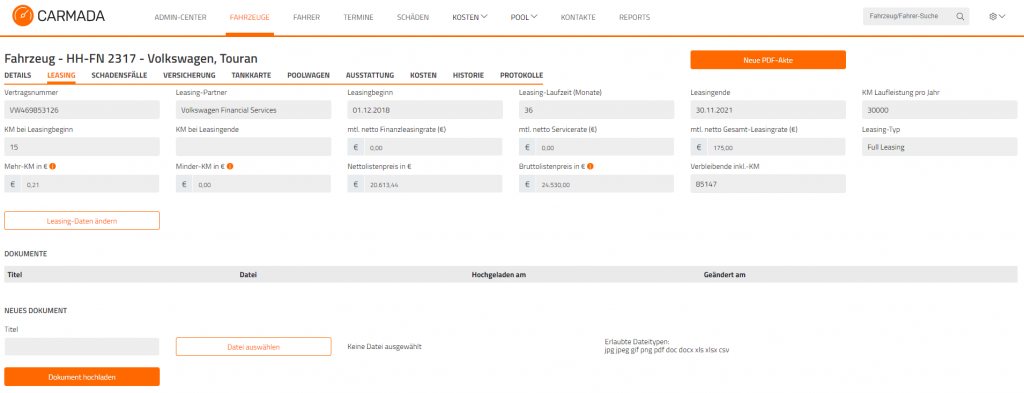Open the Poolwagen tab
This screenshot has width=1024, height=393.
point(308,75)
